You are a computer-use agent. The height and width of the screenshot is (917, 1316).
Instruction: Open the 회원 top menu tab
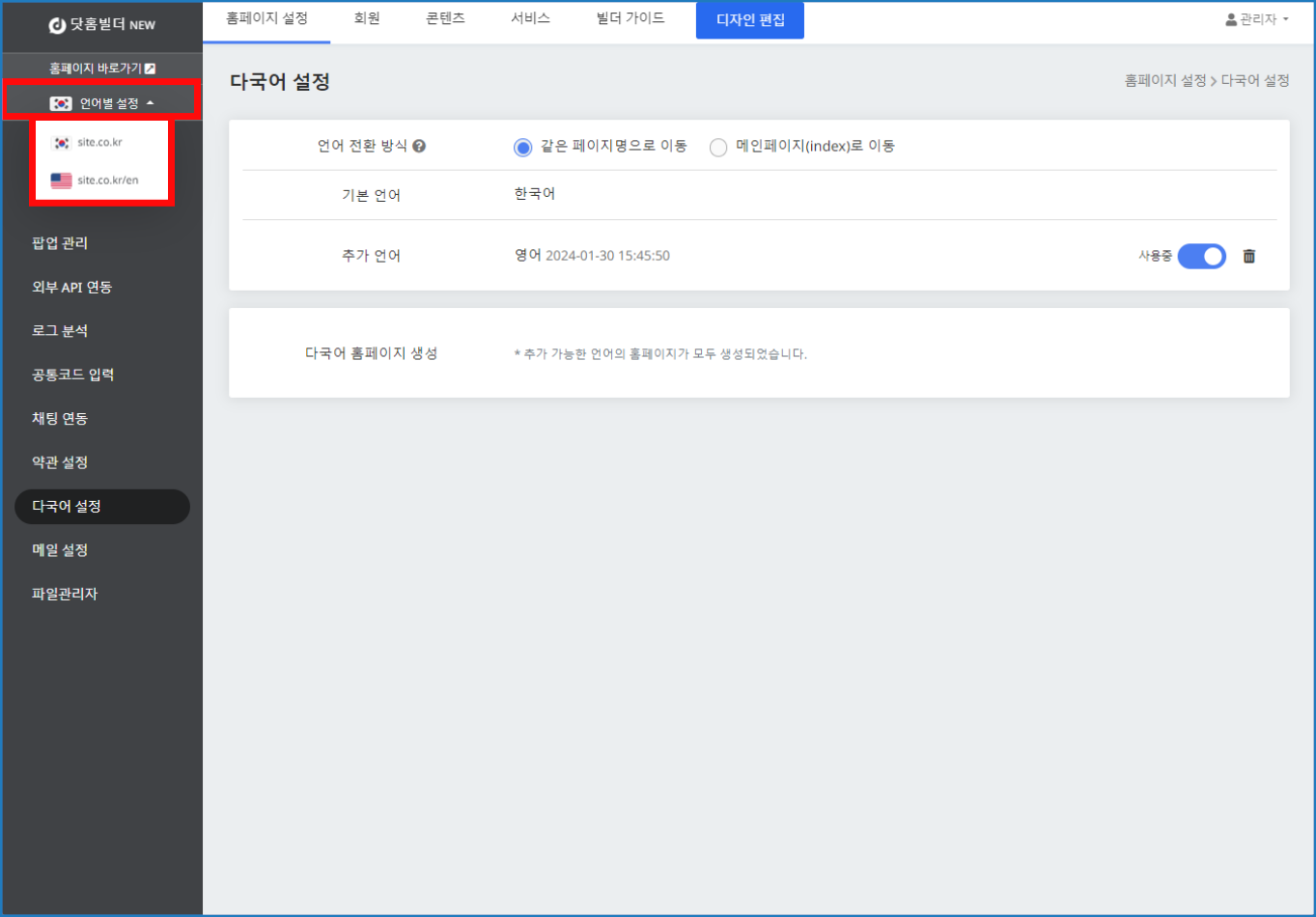367,19
